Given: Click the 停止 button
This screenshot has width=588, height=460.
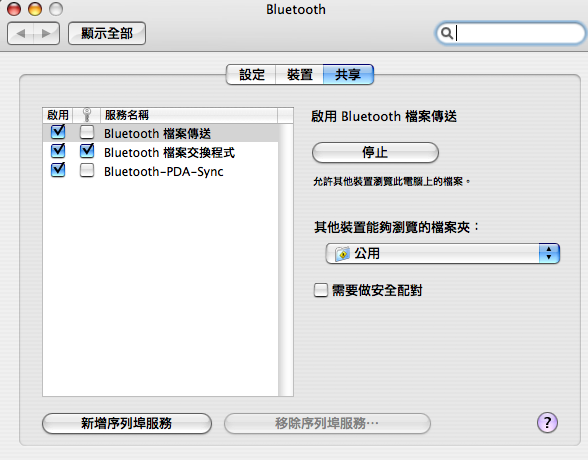Looking at the screenshot, I should 375,152.
